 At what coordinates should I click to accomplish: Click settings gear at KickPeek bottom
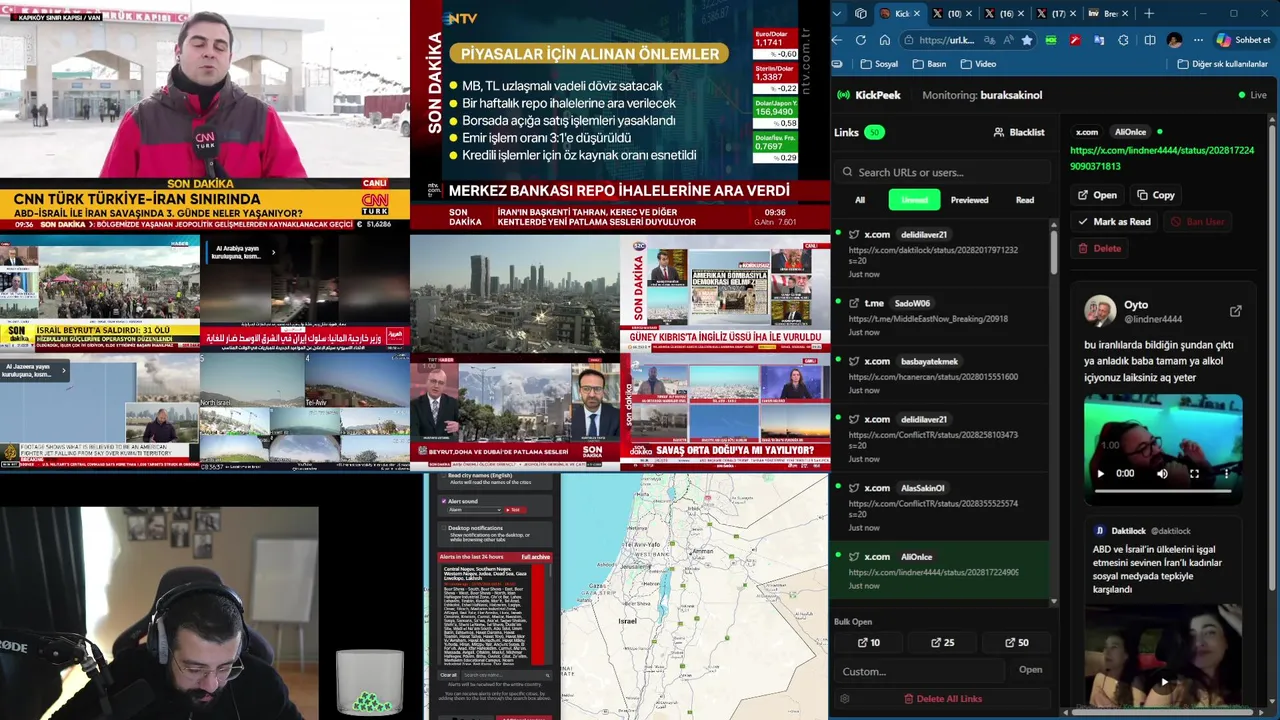click(845, 699)
